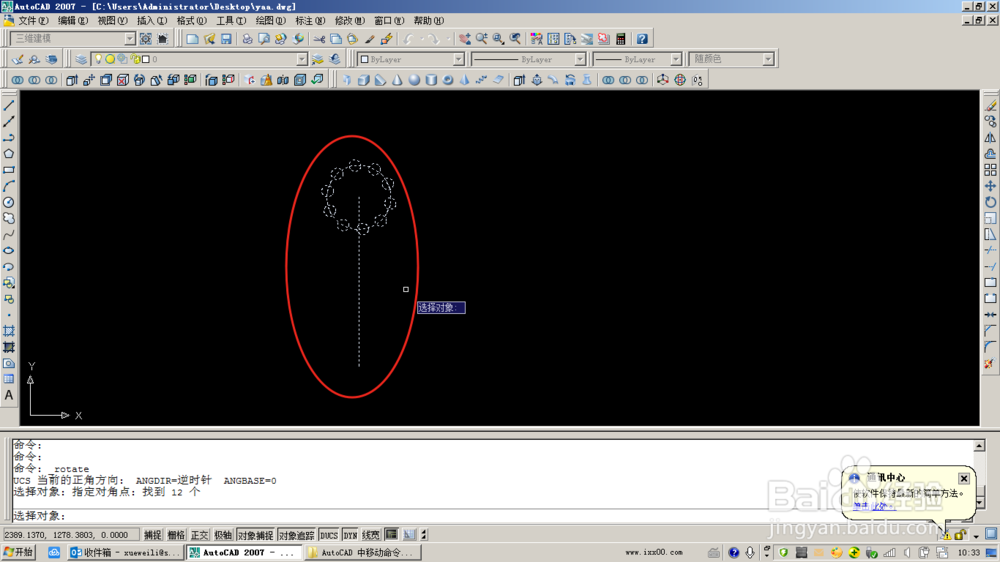Select the Polygon tool

click(x=9, y=154)
